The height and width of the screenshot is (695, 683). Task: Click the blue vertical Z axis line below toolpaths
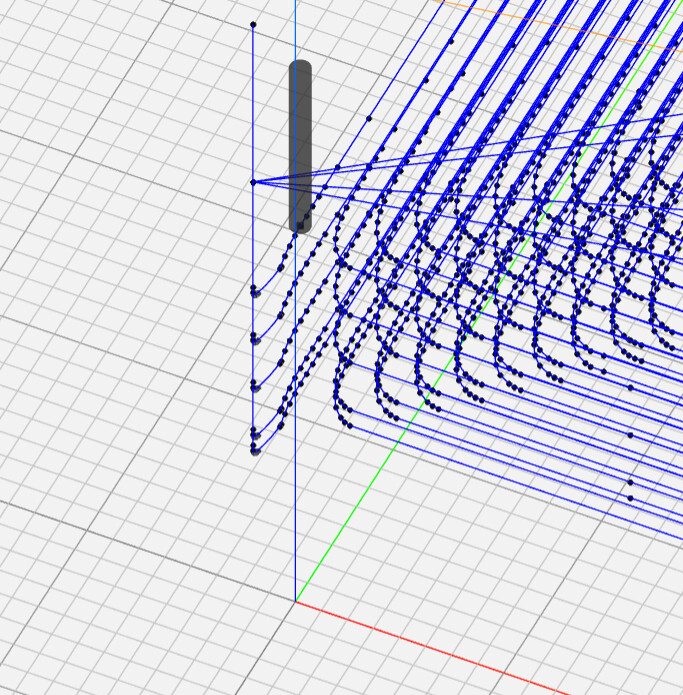pyautogui.click(x=295, y=520)
